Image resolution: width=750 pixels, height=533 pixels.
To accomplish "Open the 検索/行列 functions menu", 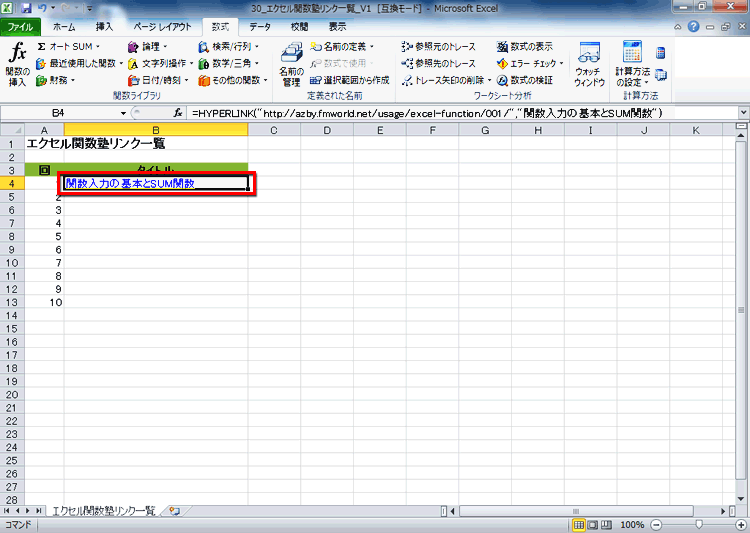I will pos(229,46).
